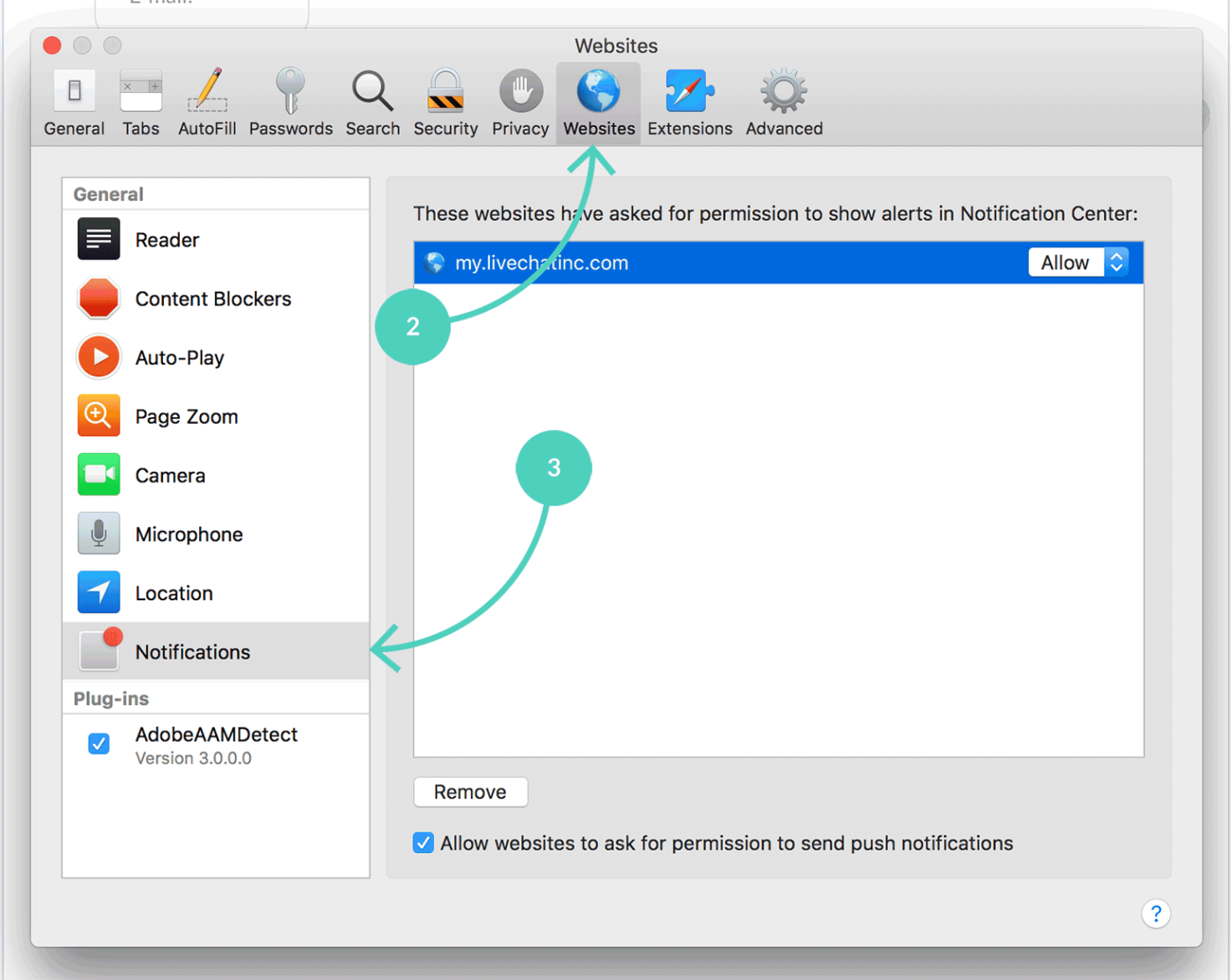
Task: Switch to the Advanced tab label
Action: point(784,129)
